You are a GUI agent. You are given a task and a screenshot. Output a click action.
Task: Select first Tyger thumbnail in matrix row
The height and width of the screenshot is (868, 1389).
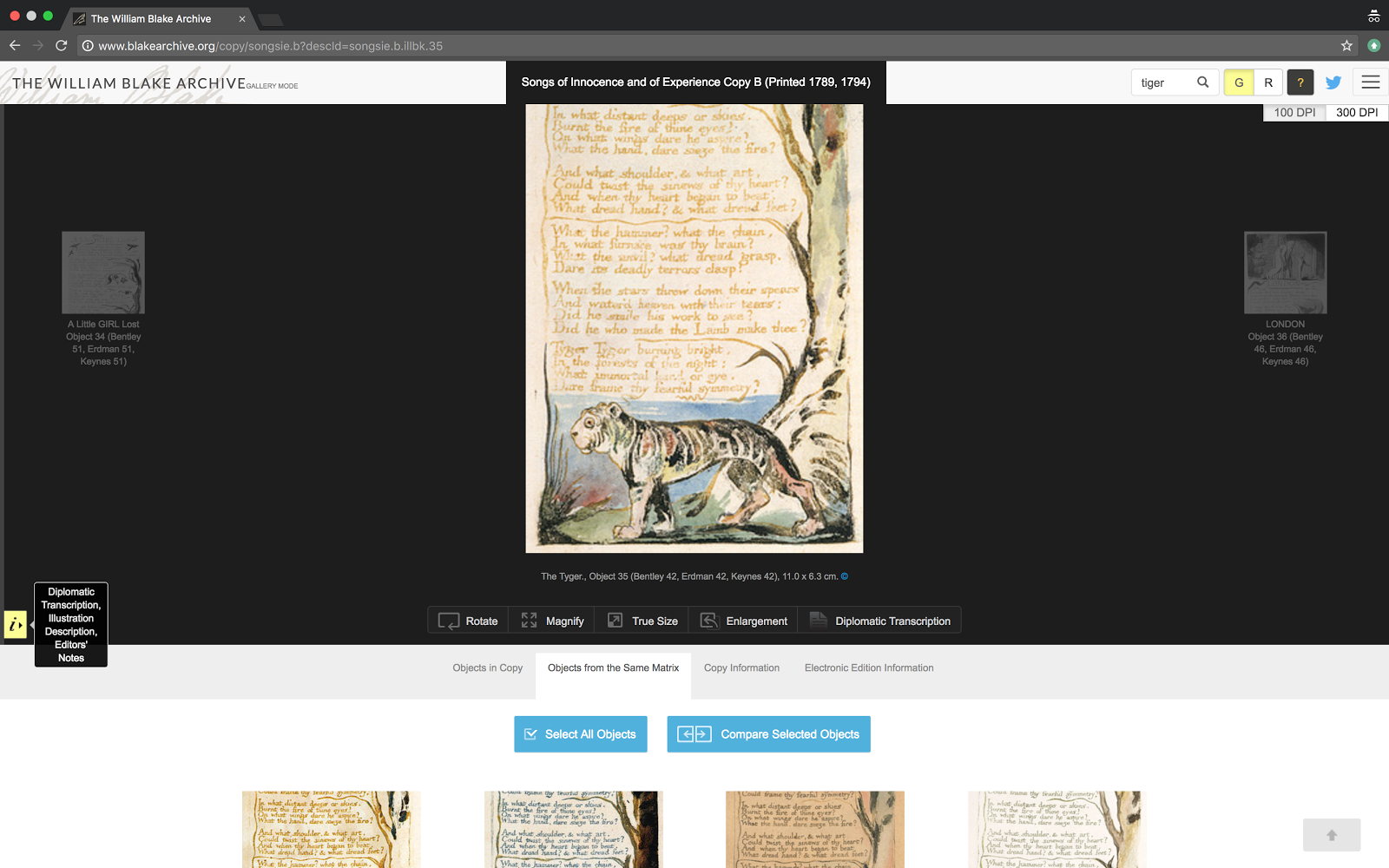[x=332, y=829]
